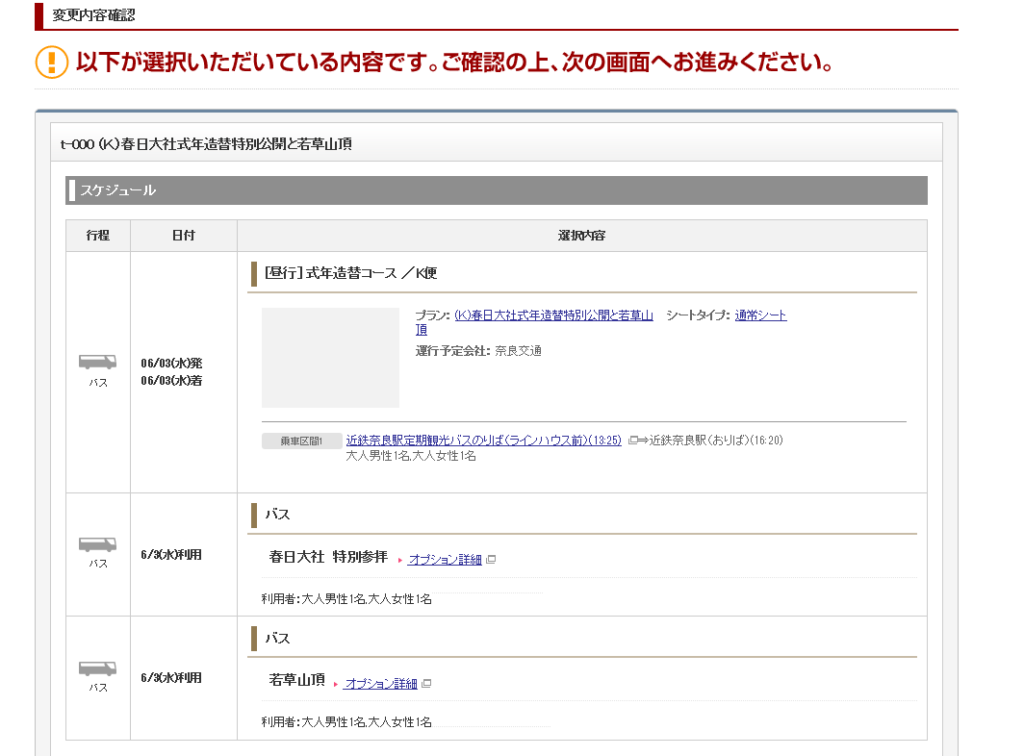The image size is (1024, 756).
Task: Click the popup icon after the boarding stop link
Action: coord(633,441)
